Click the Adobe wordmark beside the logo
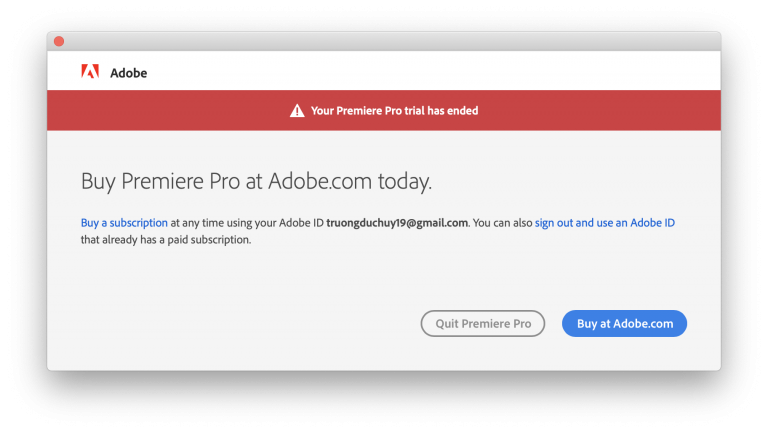The image size is (768, 433). (128, 73)
